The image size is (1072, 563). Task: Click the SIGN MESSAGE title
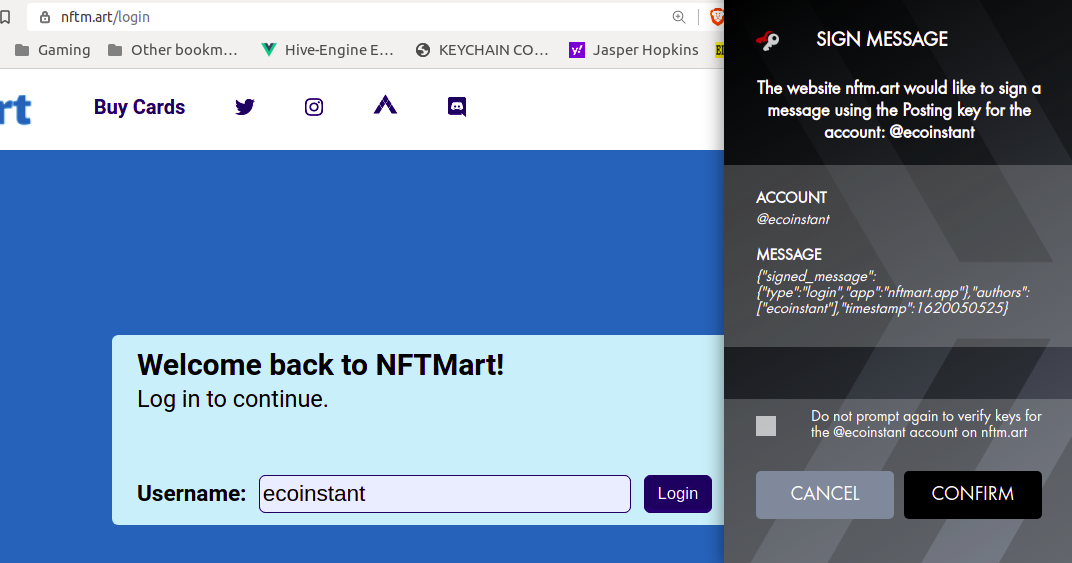click(882, 40)
